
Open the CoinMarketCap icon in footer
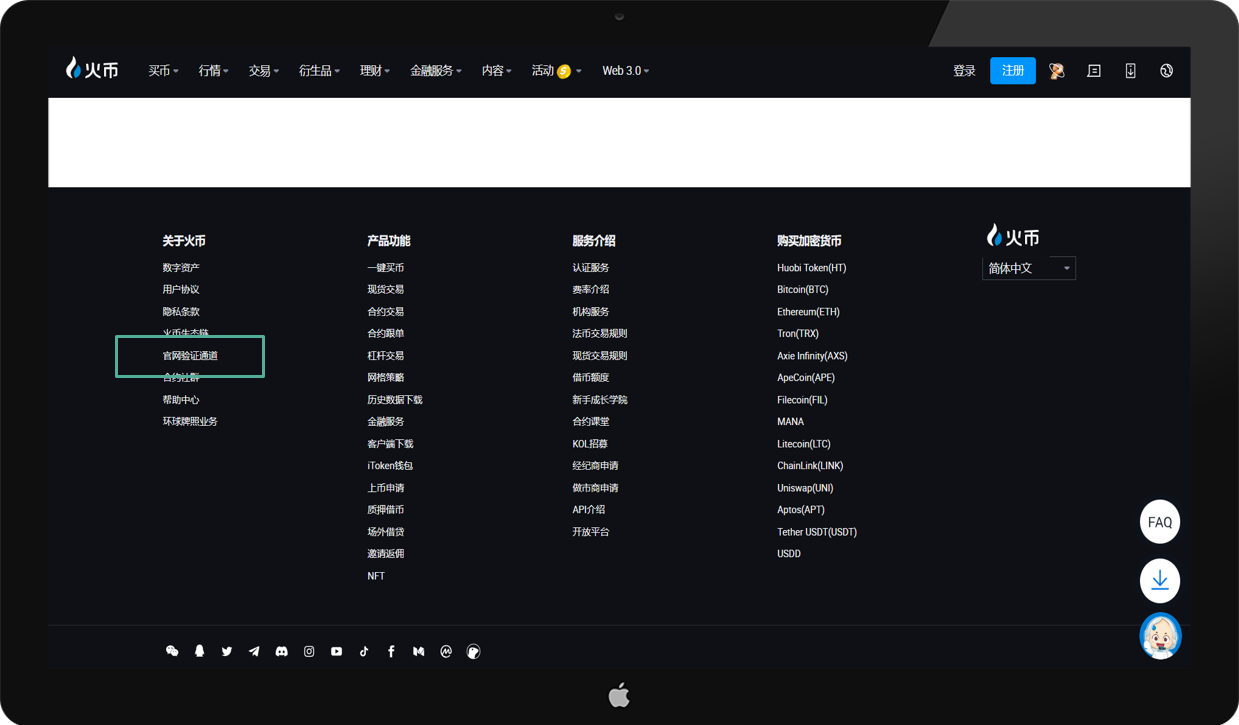tap(446, 651)
